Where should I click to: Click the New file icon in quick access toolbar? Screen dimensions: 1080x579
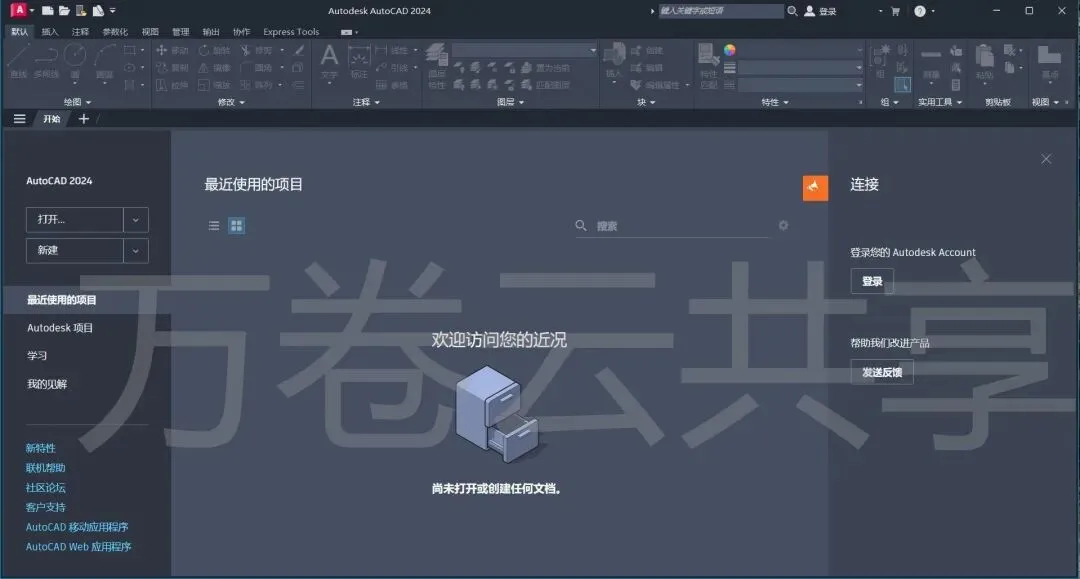[x=48, y=10]
